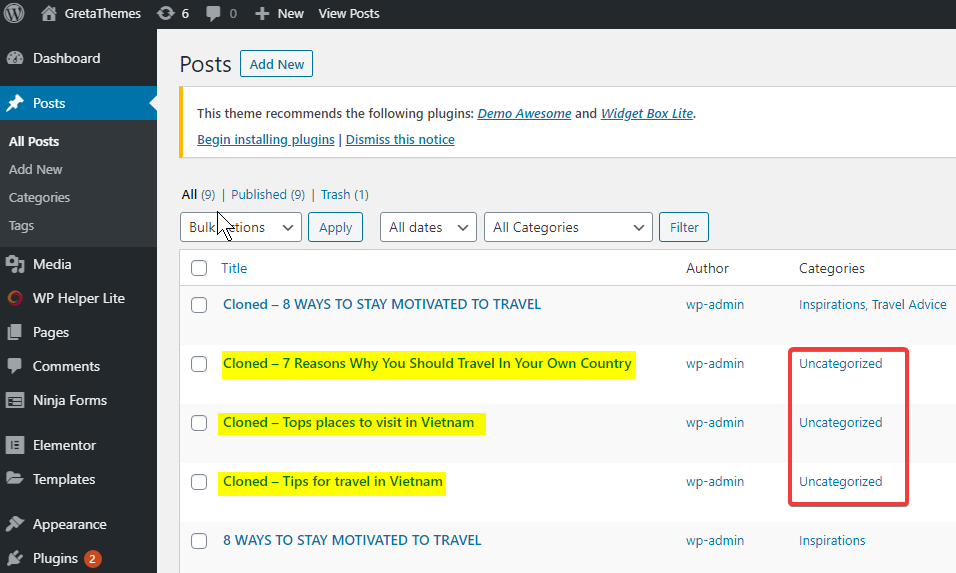The height and width of the screenshot is (573, 956).
Task: Click the Elementor icon in sidebar
Action: pos(15,446)
